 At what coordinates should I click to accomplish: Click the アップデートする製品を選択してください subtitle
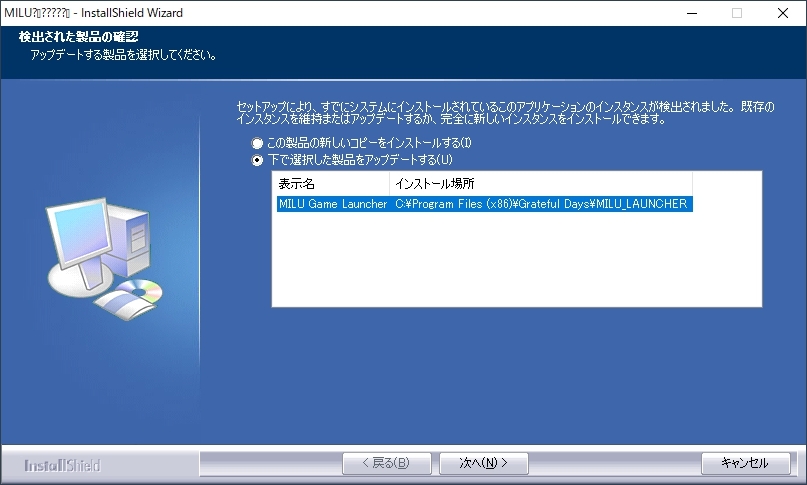[124, 53]
